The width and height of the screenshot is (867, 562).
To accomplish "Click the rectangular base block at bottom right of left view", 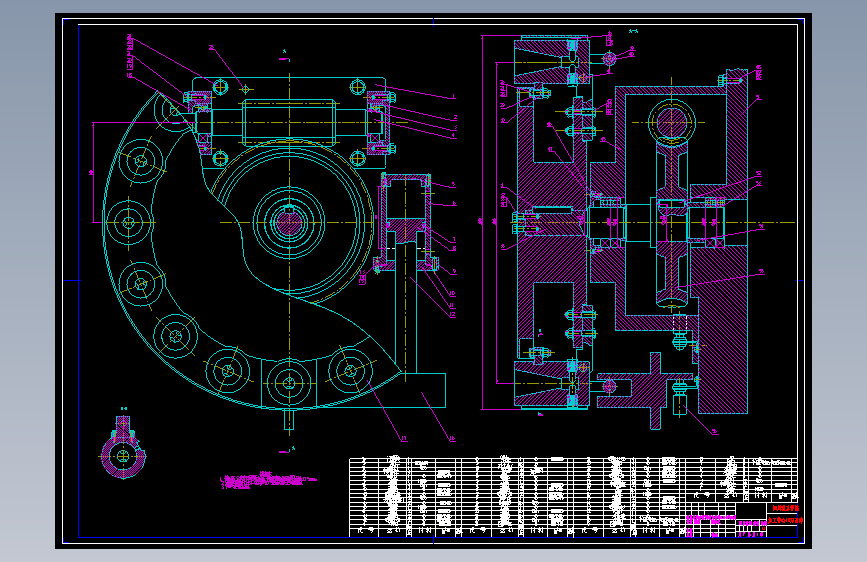I will pos(423,390).
